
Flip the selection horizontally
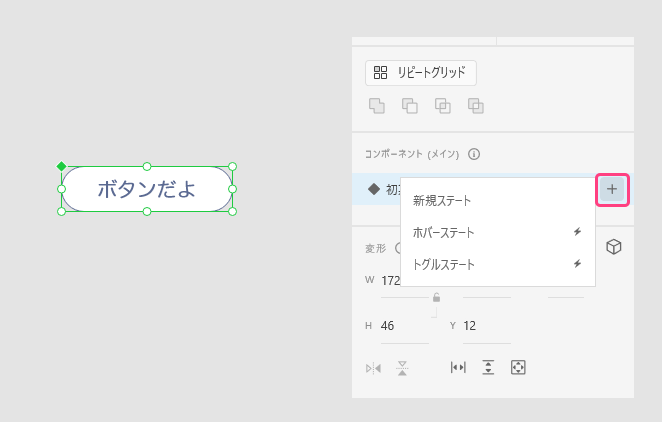(x=373, y=368)
